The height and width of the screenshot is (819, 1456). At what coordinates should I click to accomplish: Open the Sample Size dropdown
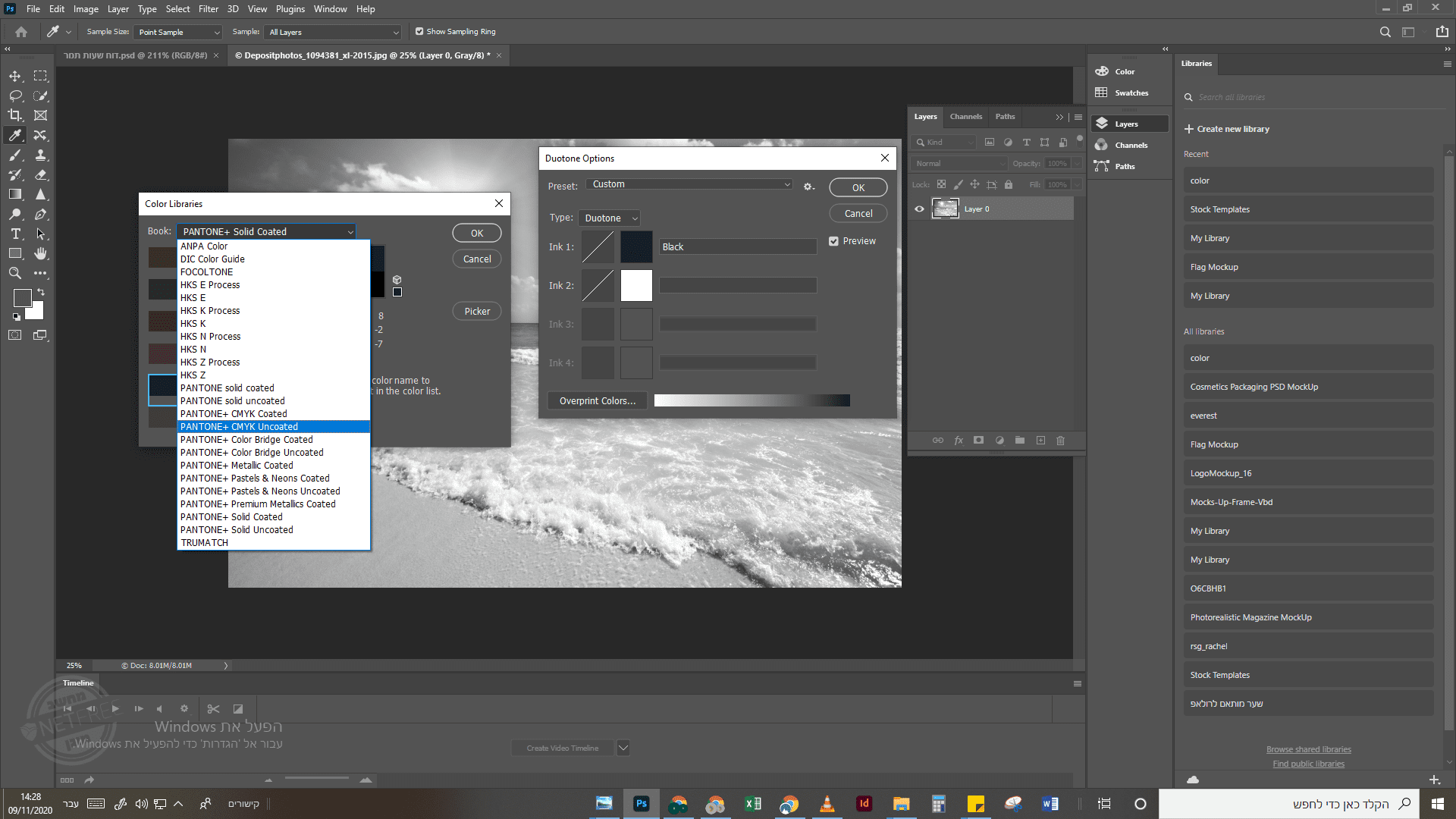click(178, 33)
